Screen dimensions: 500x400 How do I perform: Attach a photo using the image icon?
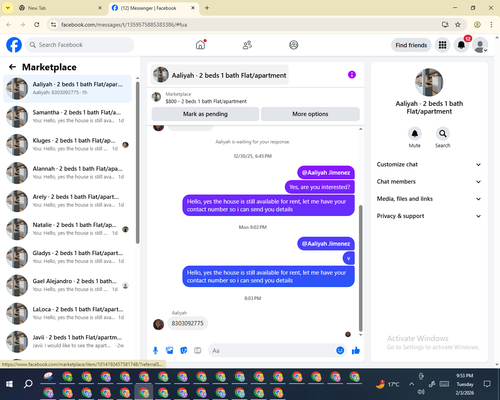(170, 350)
